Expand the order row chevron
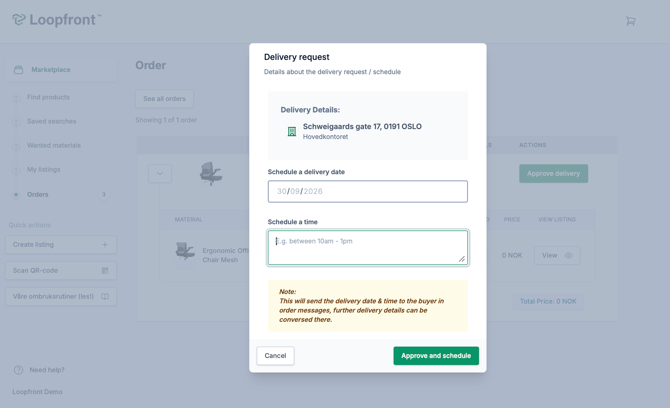This screenshot has height=408, width=670. (160, 173)
